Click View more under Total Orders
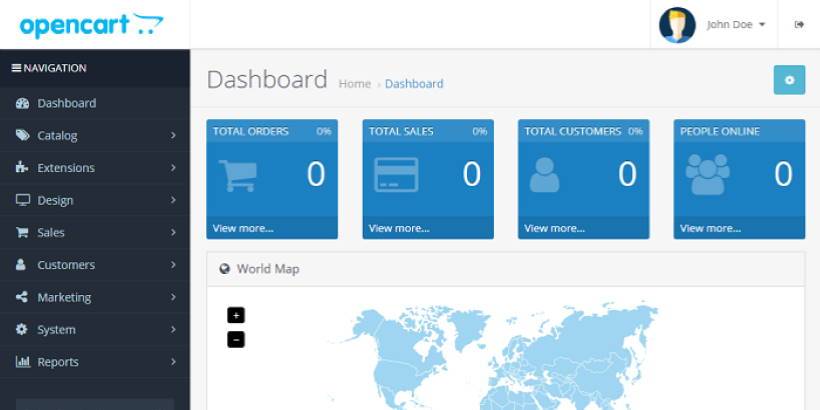 pos(243,228)
